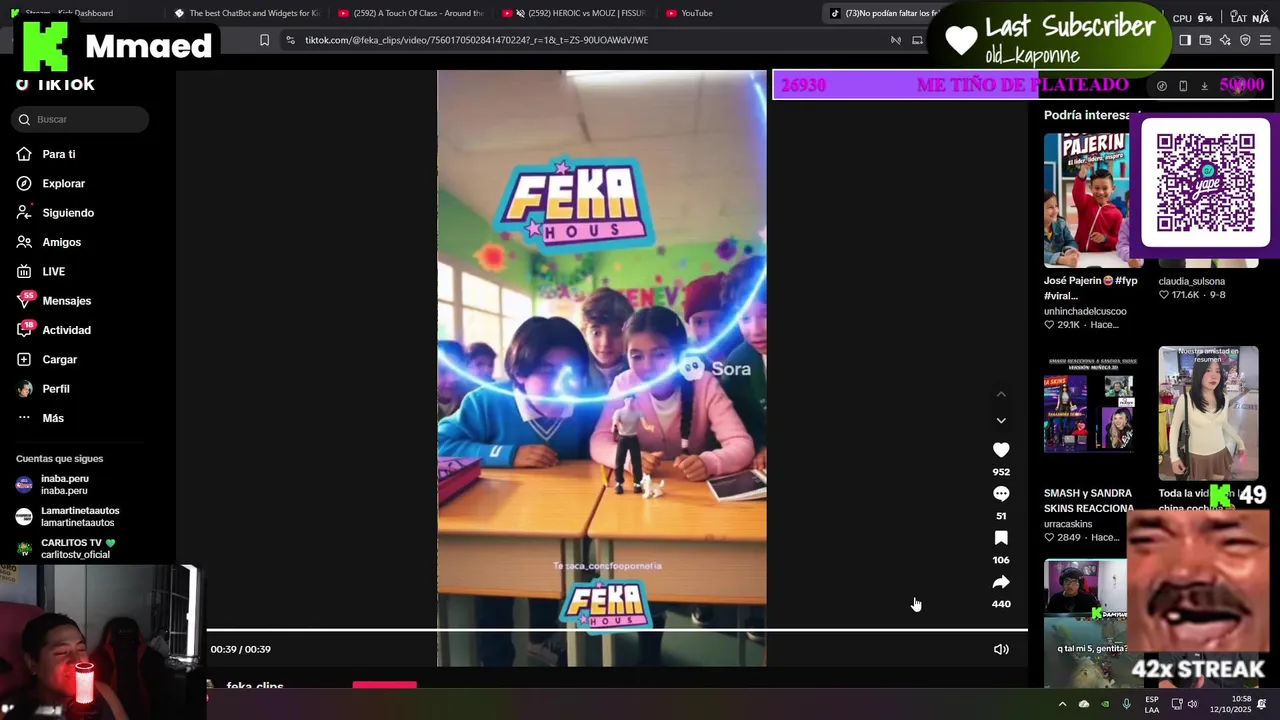Go to the previous video with up chevron

coord(1001,395)
